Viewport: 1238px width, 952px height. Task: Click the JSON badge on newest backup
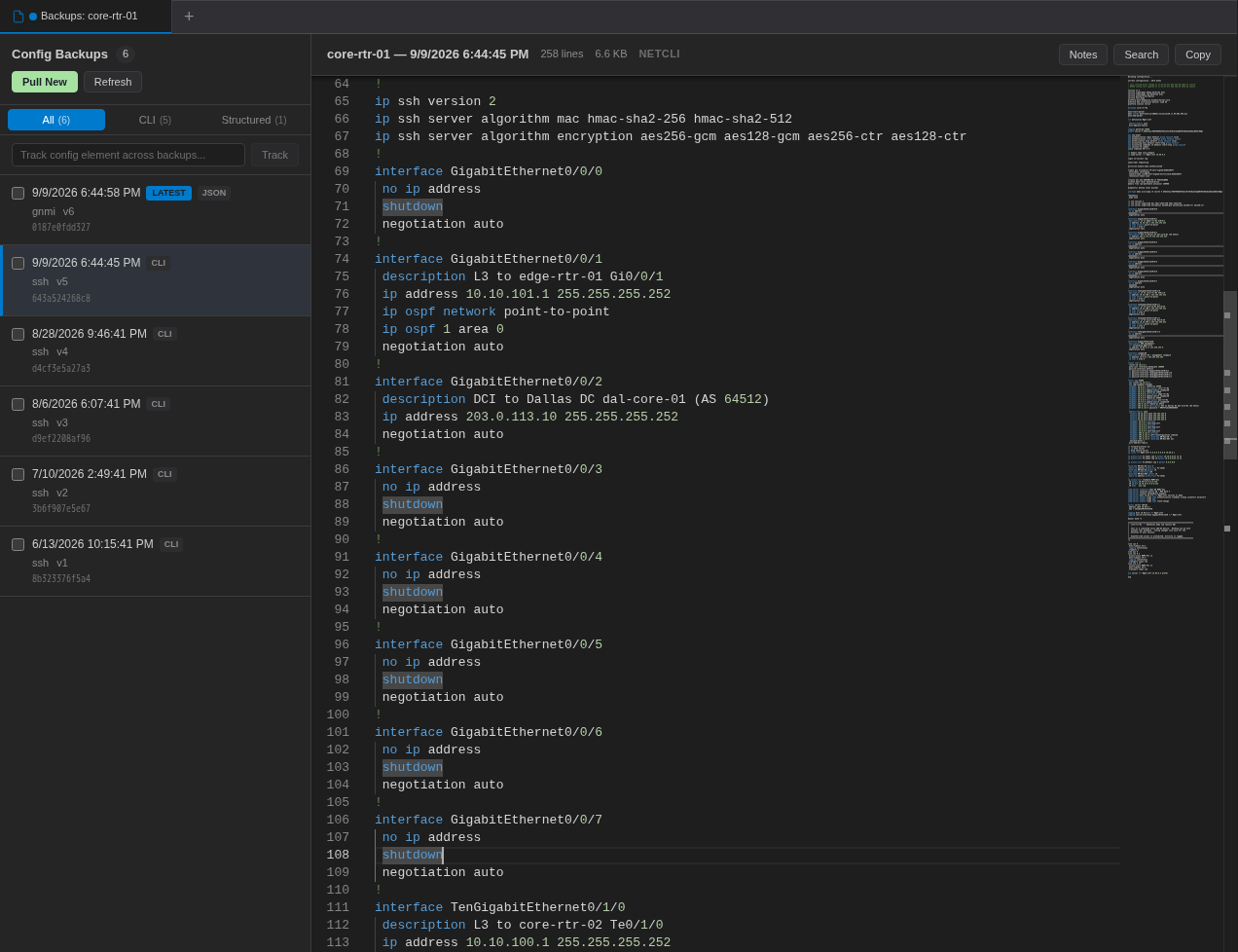click(x=214, y=193)
